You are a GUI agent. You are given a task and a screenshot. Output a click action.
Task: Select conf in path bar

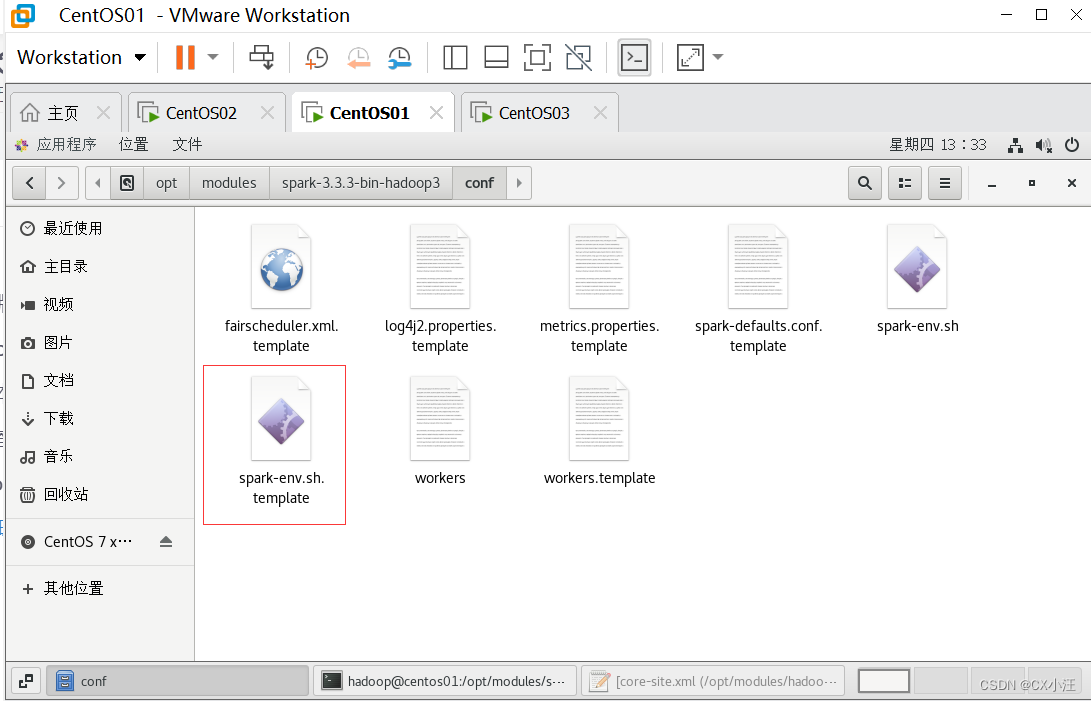(479, 183)
